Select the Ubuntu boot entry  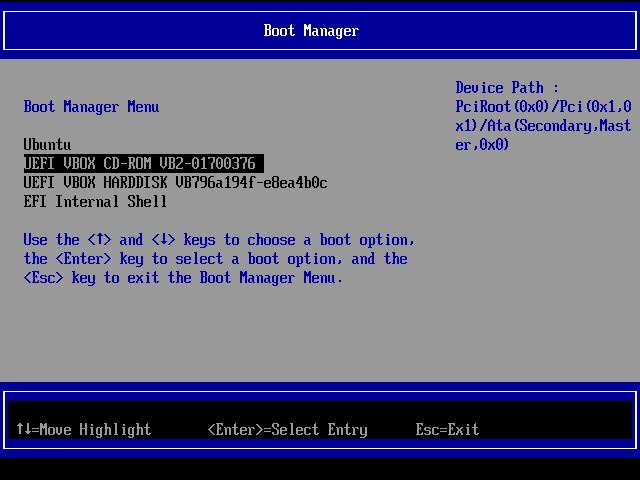(47, 145)
